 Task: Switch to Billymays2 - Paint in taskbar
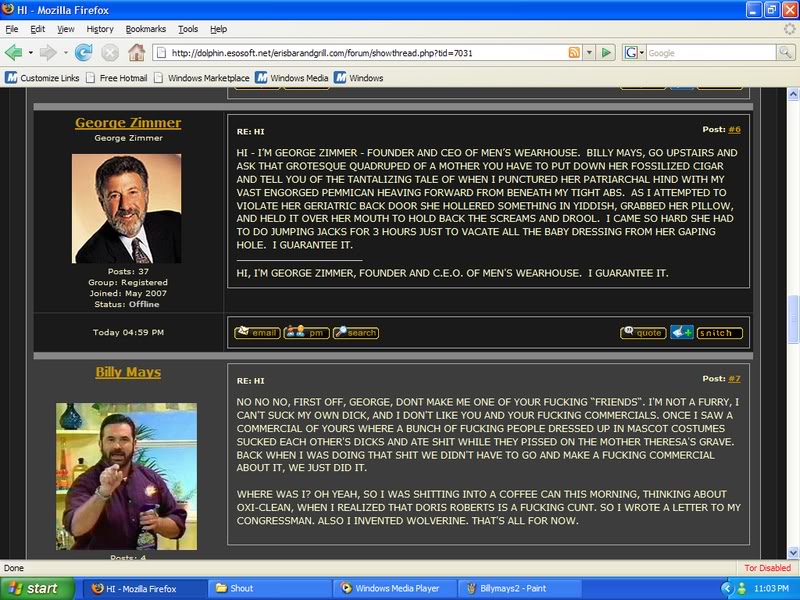coord(520,588)
